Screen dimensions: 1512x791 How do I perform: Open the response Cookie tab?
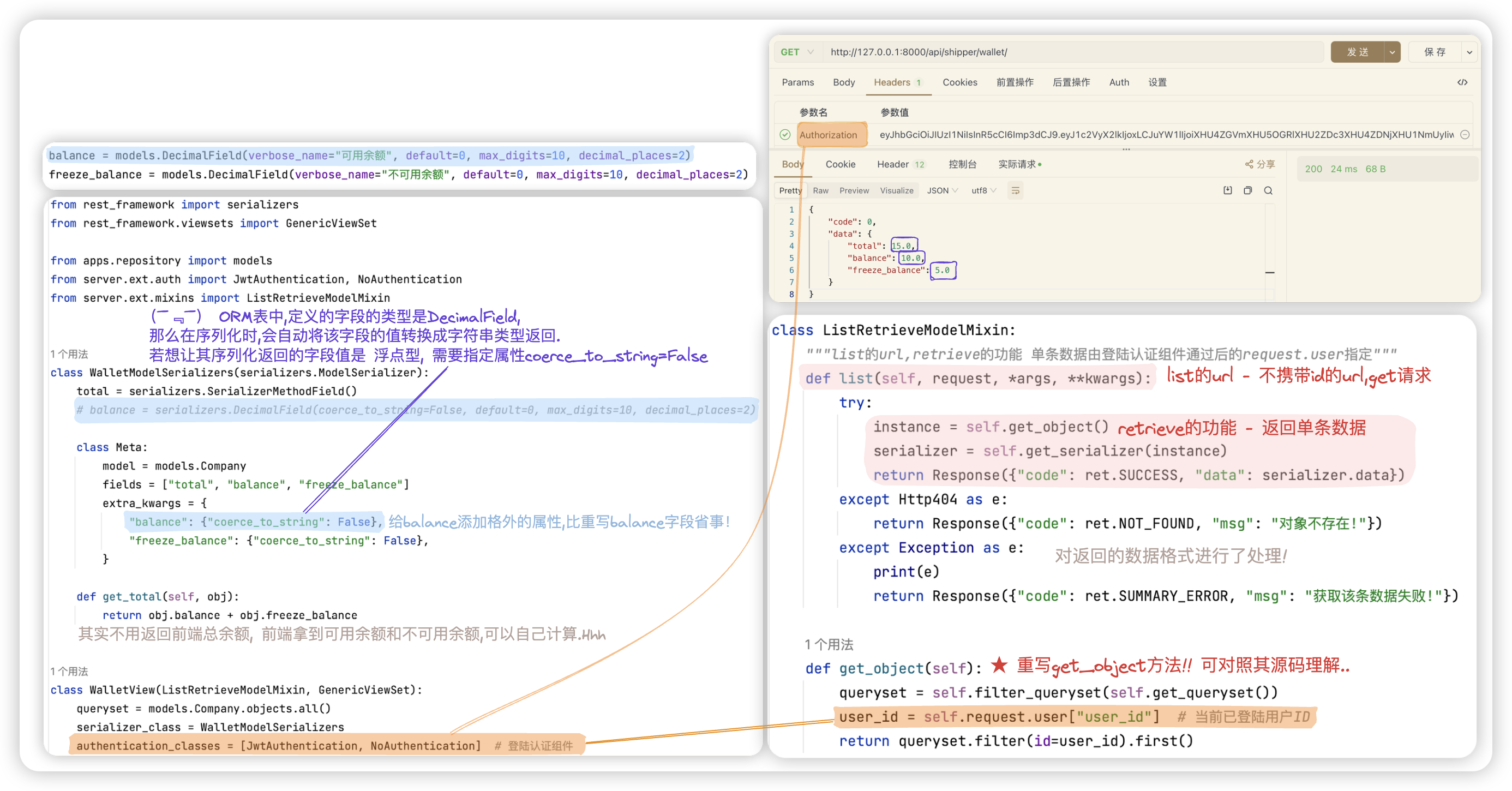click(840, 164)
